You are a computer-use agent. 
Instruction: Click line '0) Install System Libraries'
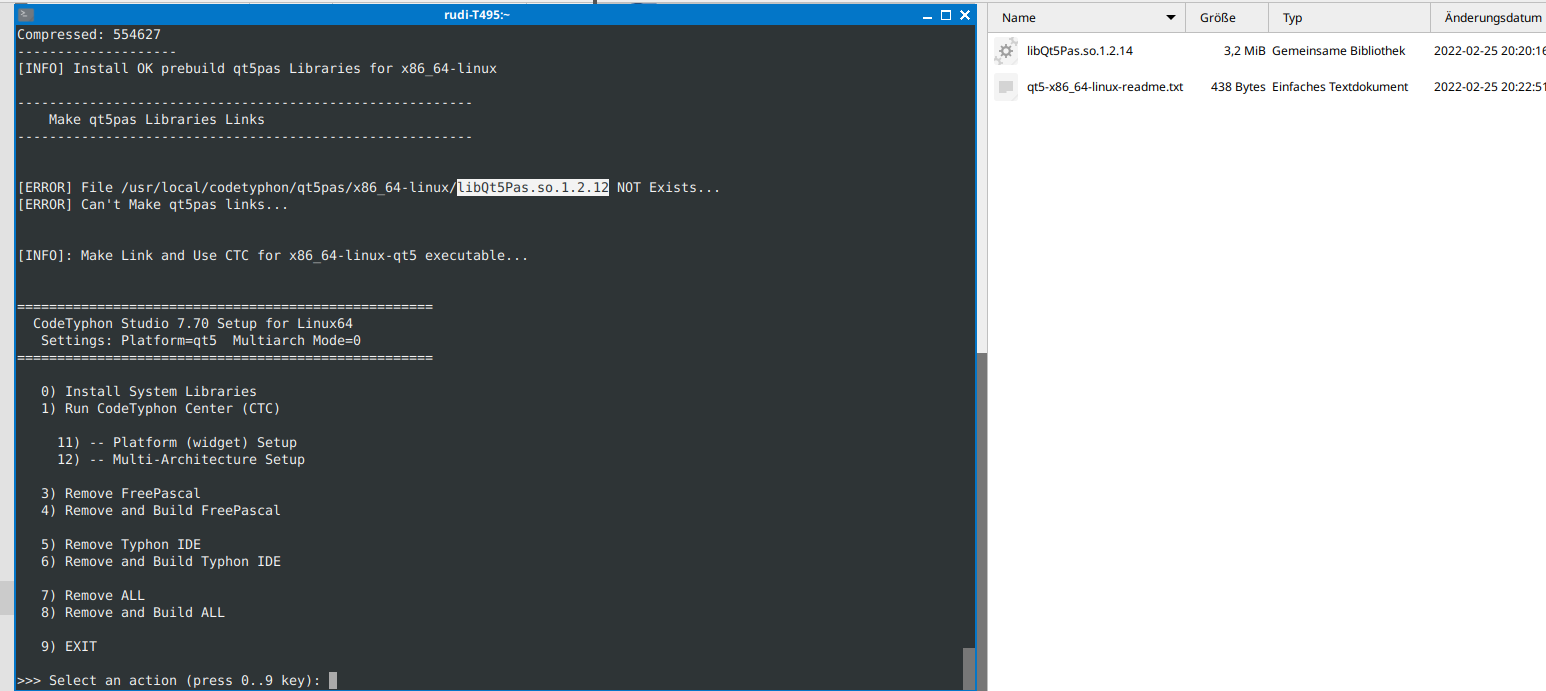click(149, 391)
